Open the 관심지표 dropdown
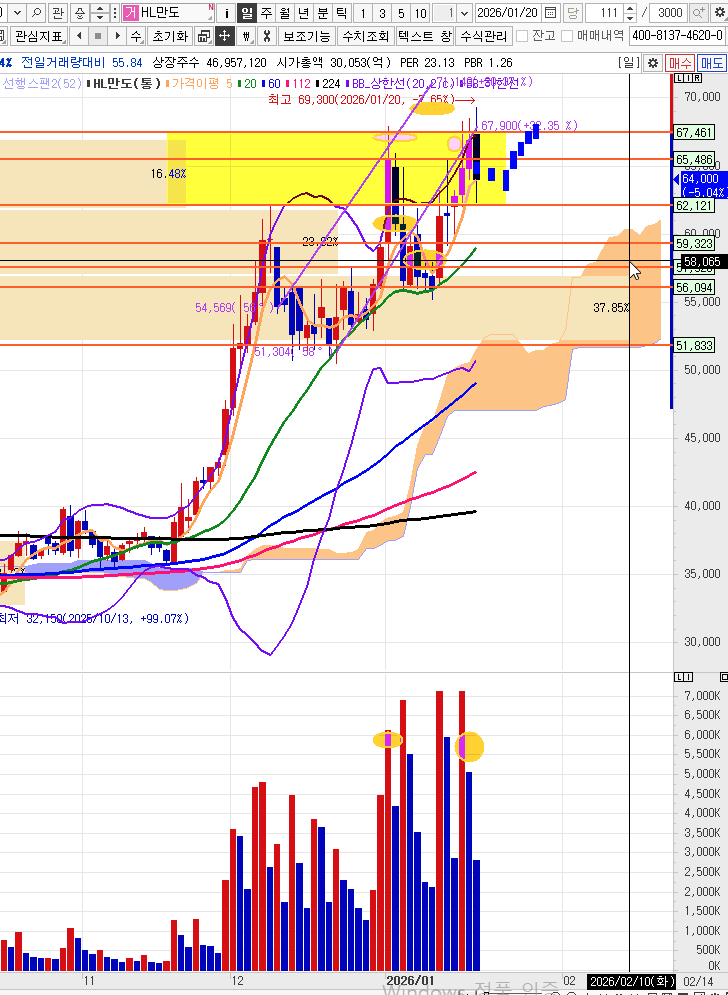 click(x=38, y=36)
